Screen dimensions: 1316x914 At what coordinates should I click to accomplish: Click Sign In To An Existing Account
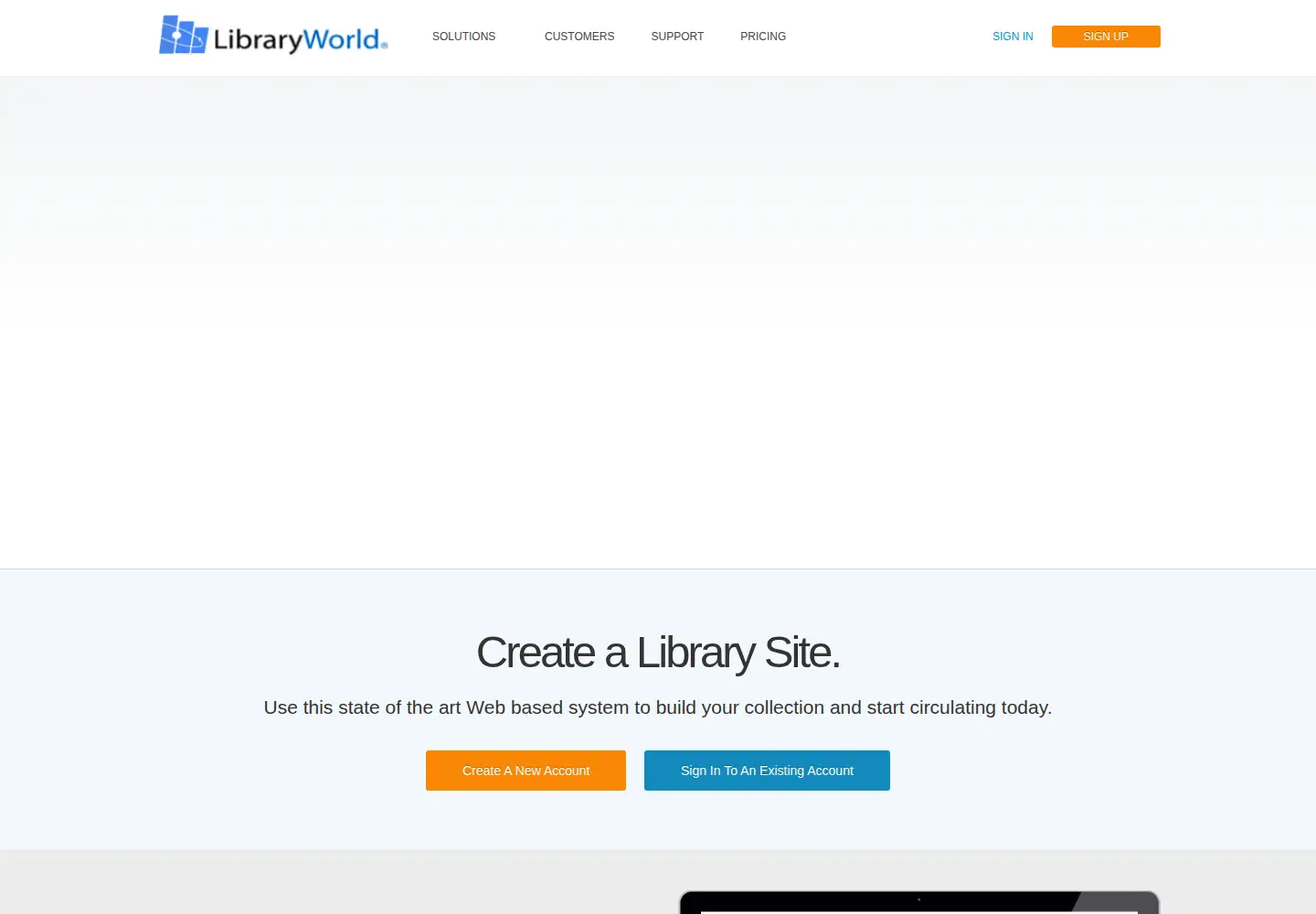point(767,771)
